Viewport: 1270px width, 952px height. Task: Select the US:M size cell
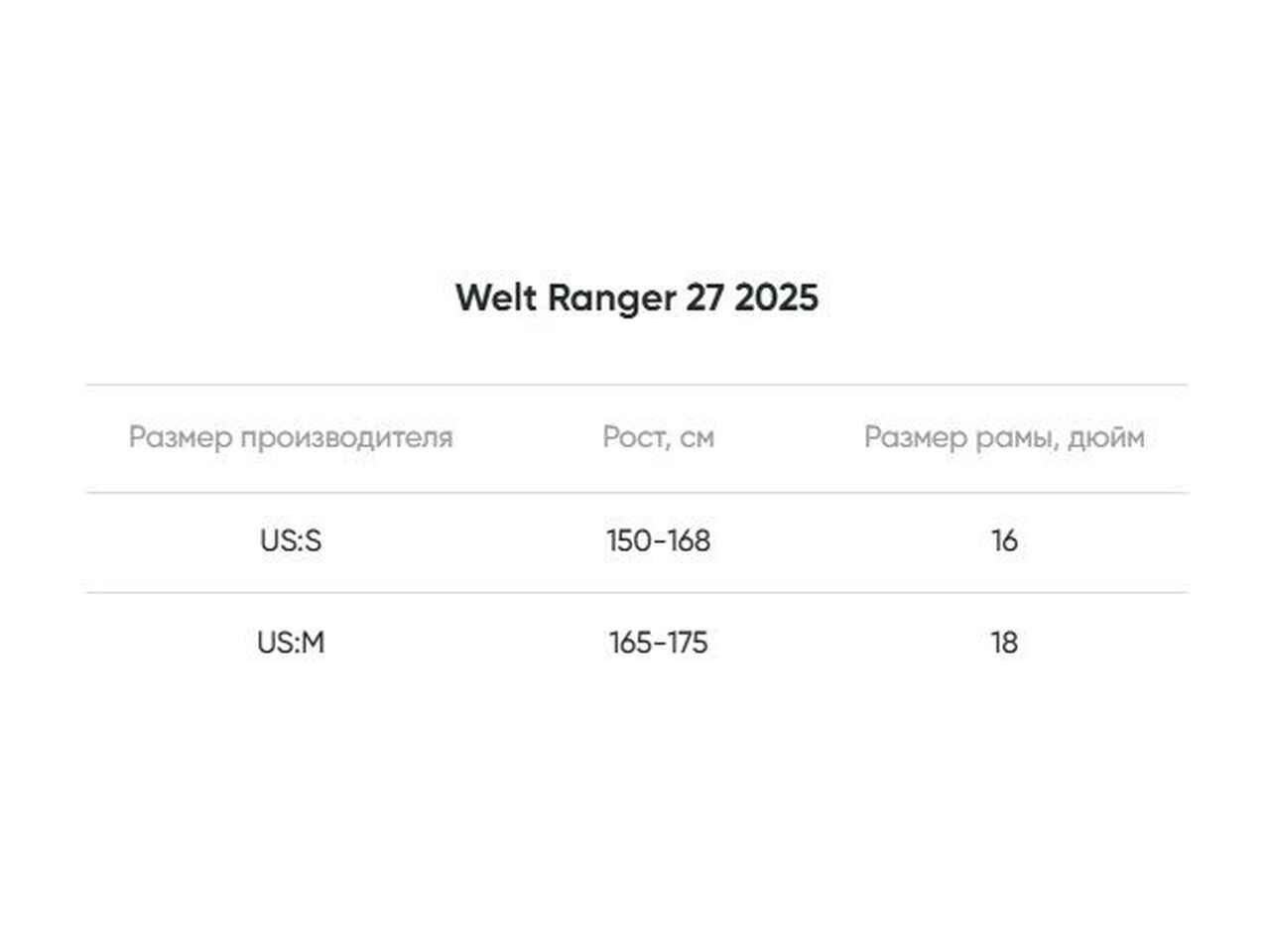(x=291, y=643)
